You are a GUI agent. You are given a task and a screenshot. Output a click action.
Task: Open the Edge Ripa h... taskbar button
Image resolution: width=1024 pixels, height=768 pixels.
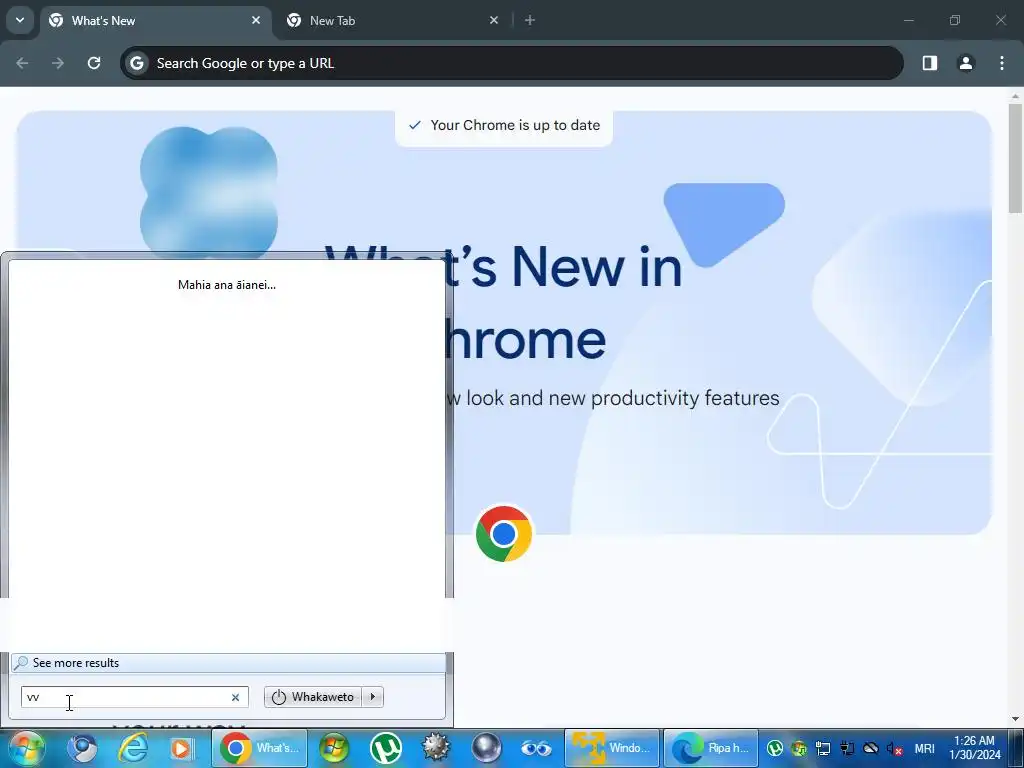coord(711,748)
